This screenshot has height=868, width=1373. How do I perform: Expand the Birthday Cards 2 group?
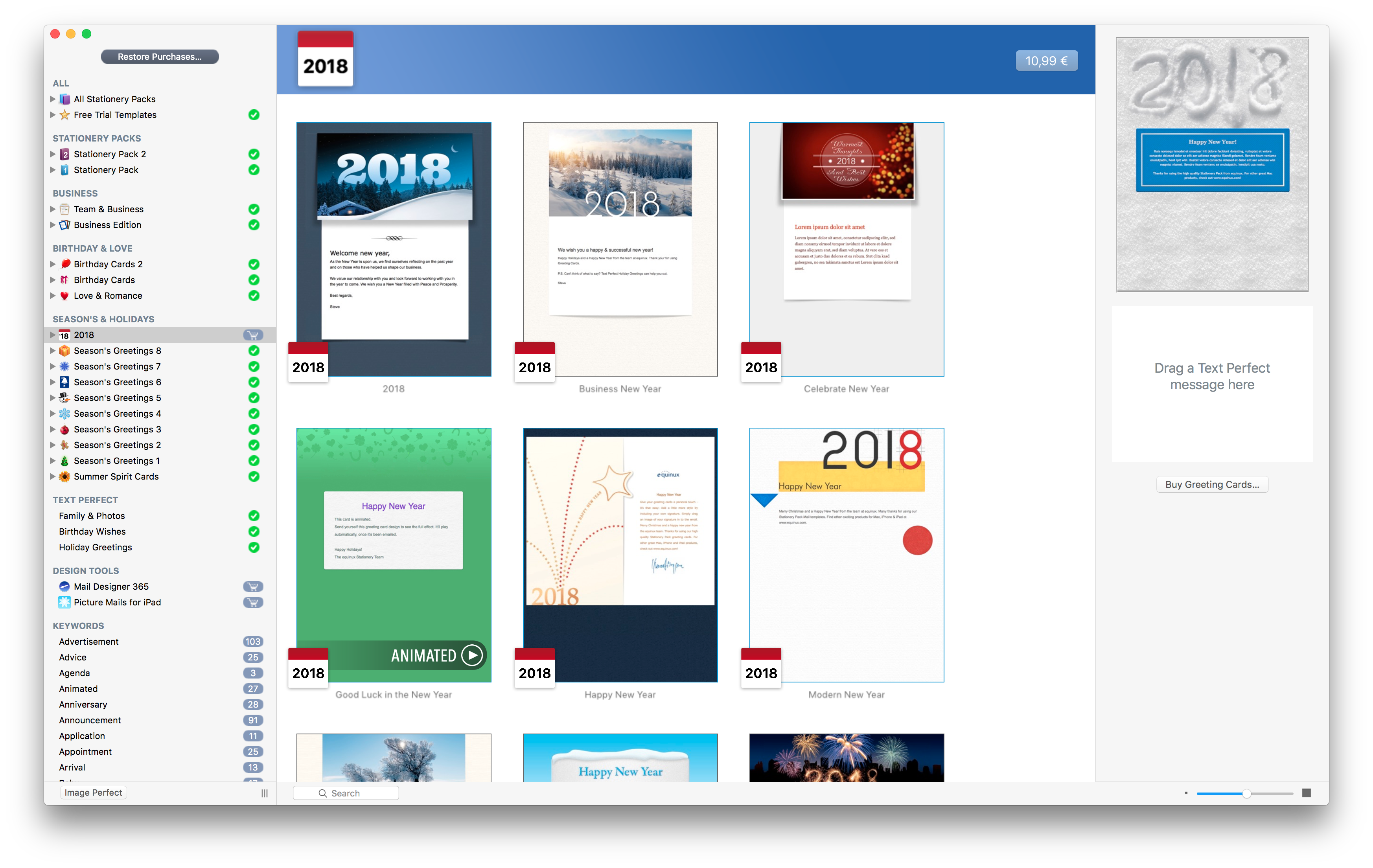point(53,264)
